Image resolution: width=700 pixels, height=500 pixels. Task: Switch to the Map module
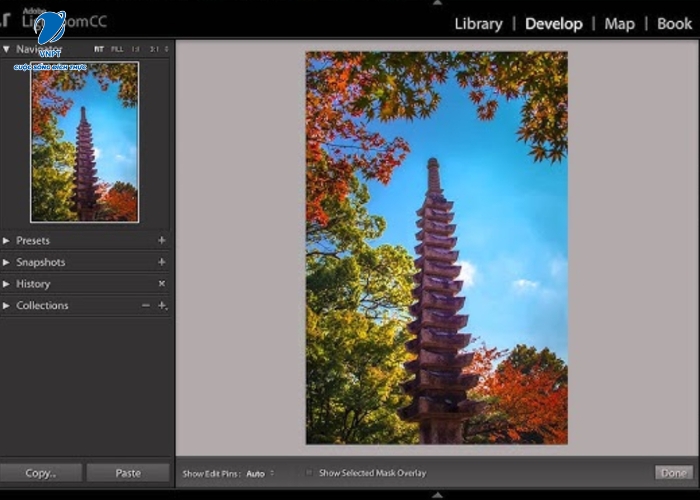tap(619, 24)
